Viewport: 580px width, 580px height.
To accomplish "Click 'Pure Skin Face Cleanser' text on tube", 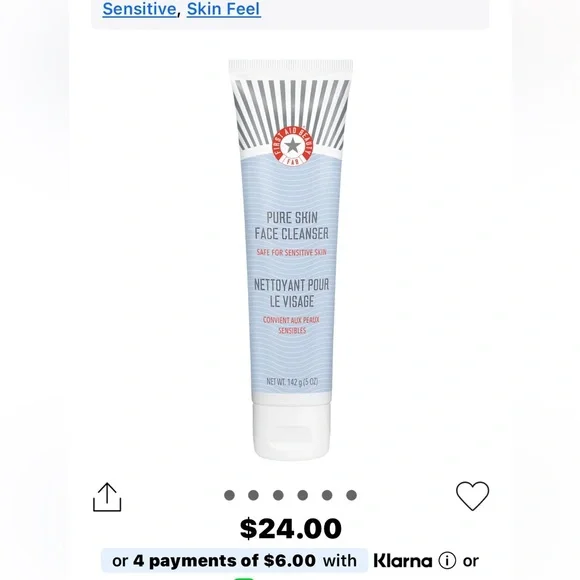I will (292, 225).
